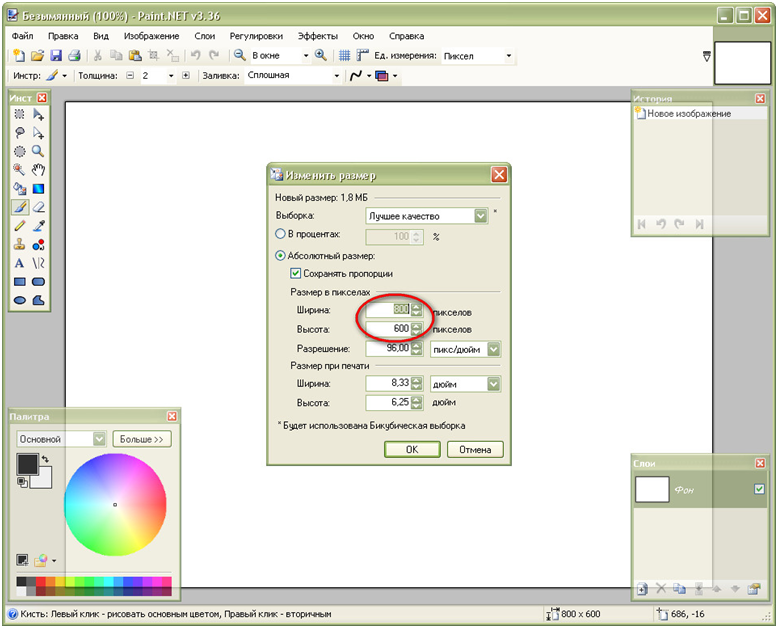Image resolution: width=778 pixels, height=628 pixels.
Task: Select the Paint Bucket tool
Action: [x=19, y=188]
